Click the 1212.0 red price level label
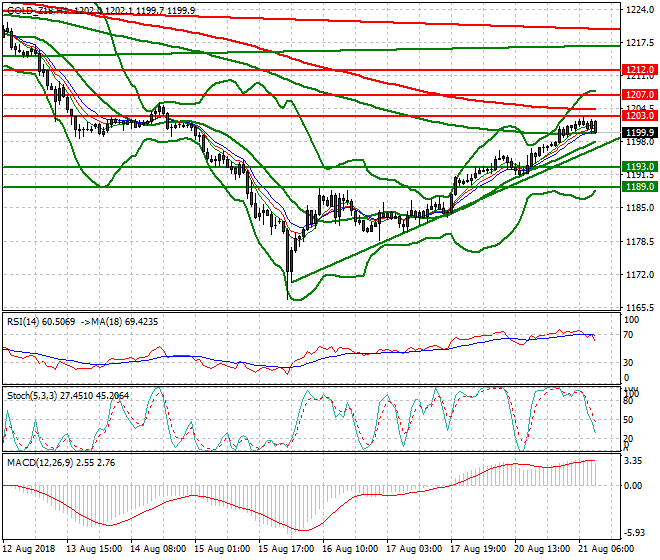 coord(639,69)
